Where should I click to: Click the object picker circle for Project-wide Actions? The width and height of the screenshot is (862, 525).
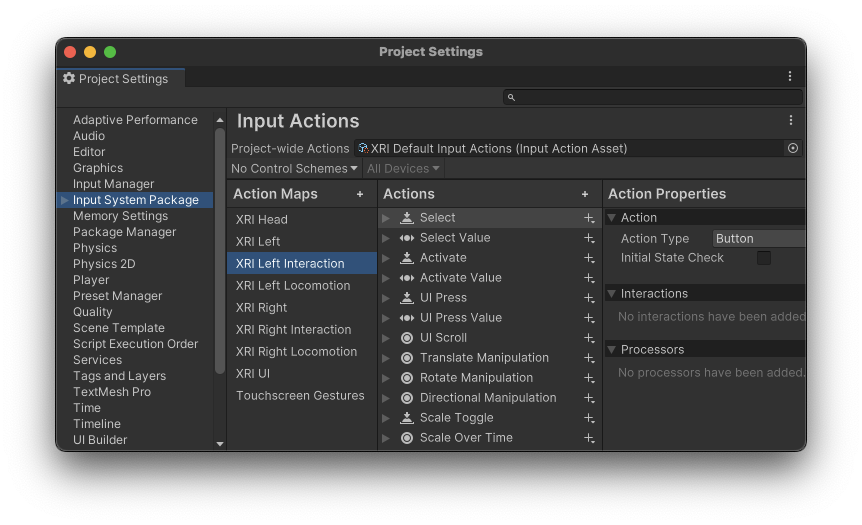792,148
